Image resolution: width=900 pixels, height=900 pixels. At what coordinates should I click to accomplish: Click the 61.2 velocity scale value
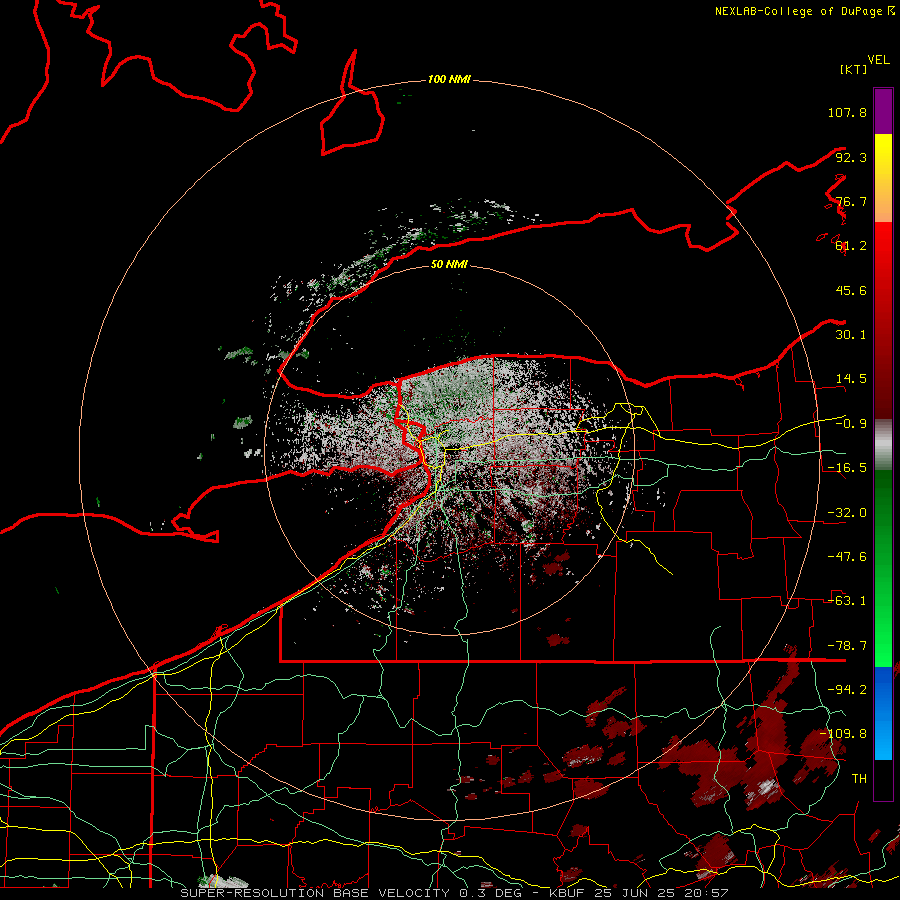click(x=851, y=246)
